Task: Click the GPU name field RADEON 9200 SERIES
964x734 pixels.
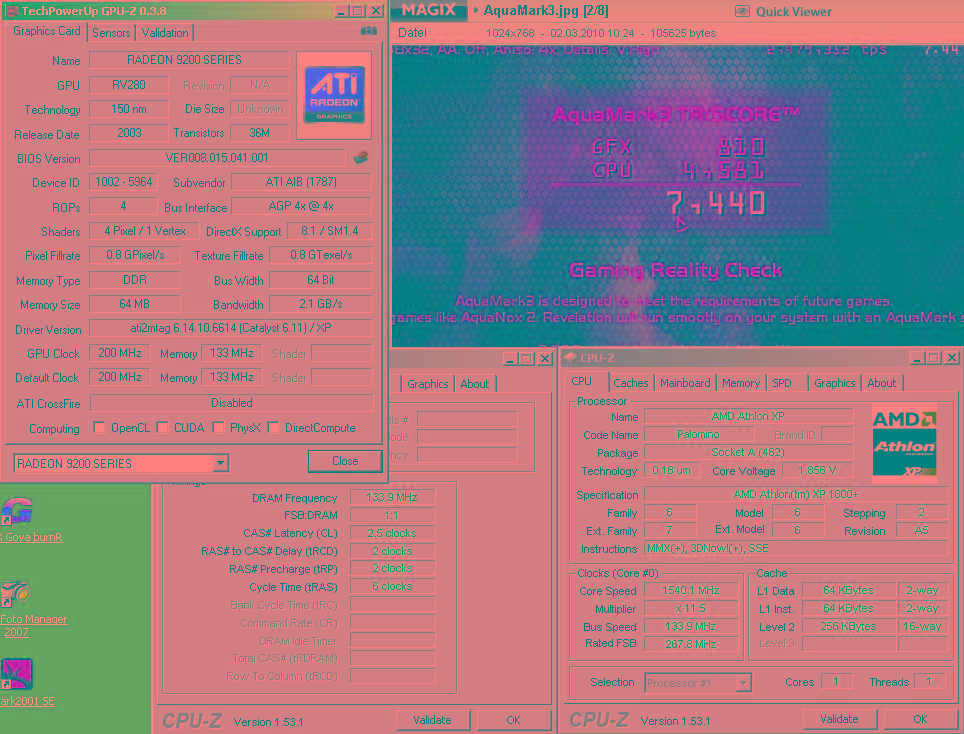Action: coord(189,60)
